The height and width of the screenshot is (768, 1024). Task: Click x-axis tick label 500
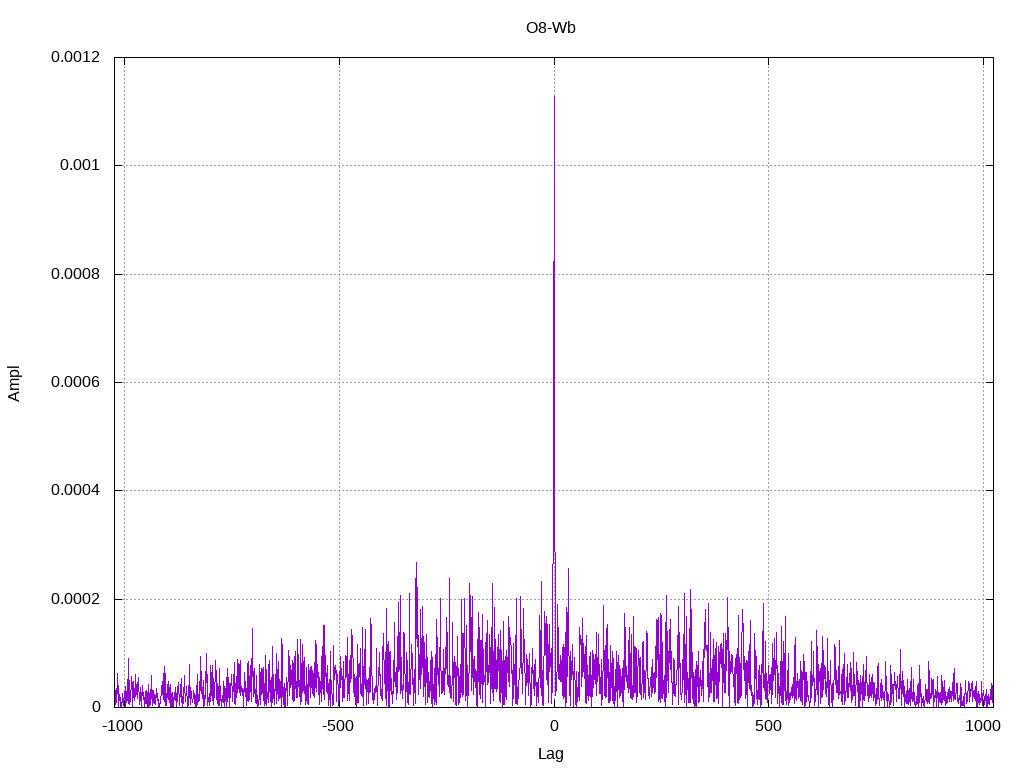768,726
